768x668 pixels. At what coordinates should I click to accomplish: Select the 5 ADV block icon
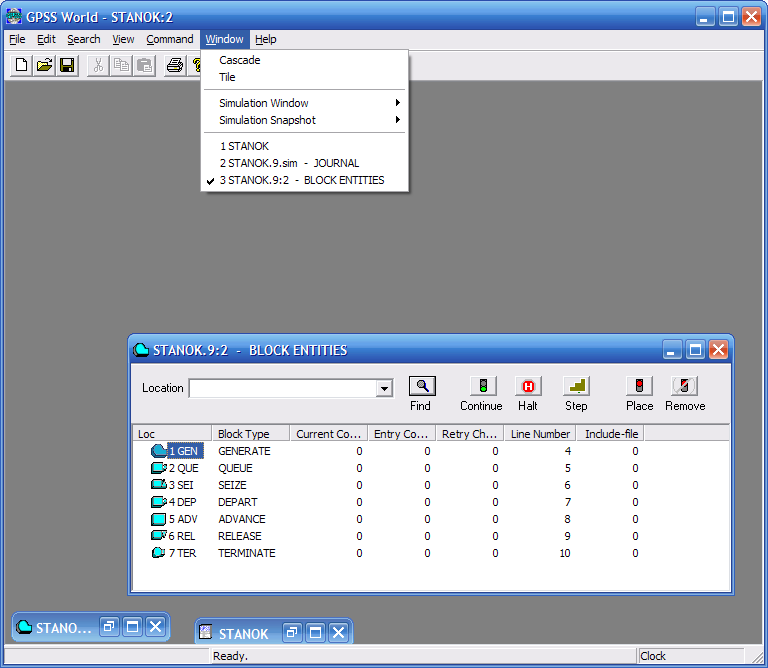pos(159,519)
